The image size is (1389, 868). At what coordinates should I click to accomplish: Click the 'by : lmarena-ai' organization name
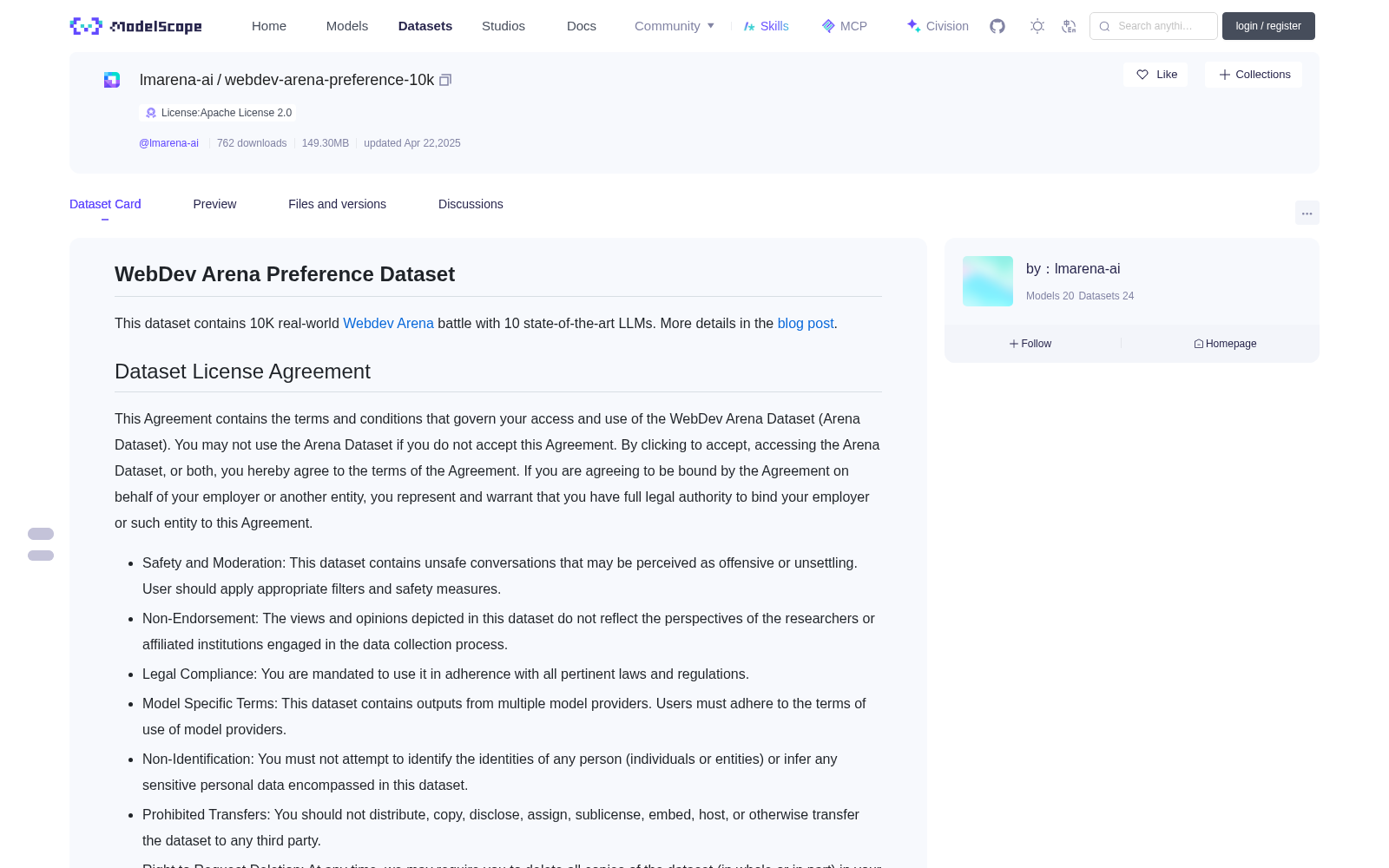(x=1073, y=269)
